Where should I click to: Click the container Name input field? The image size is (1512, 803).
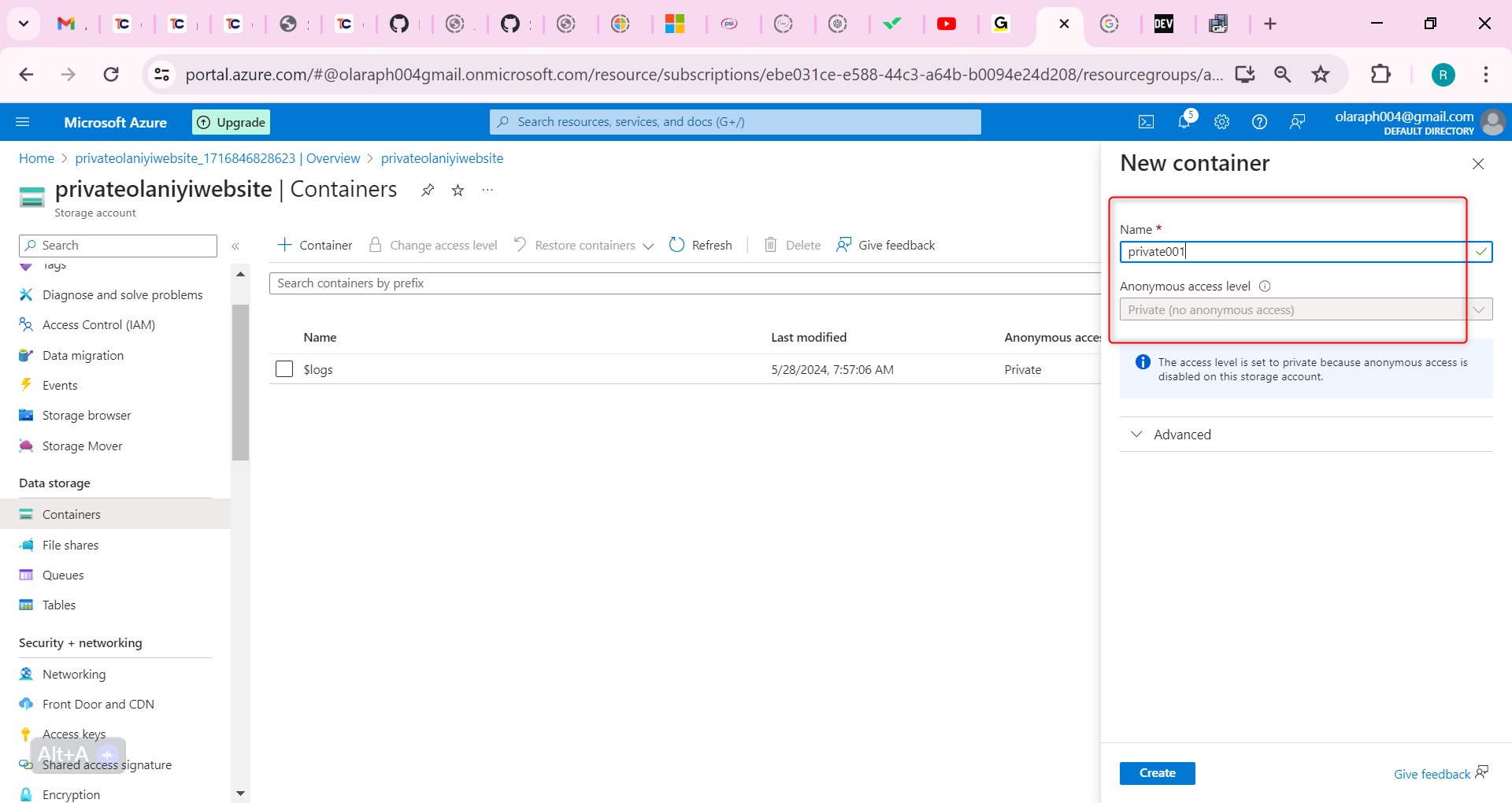point(1306,252)
